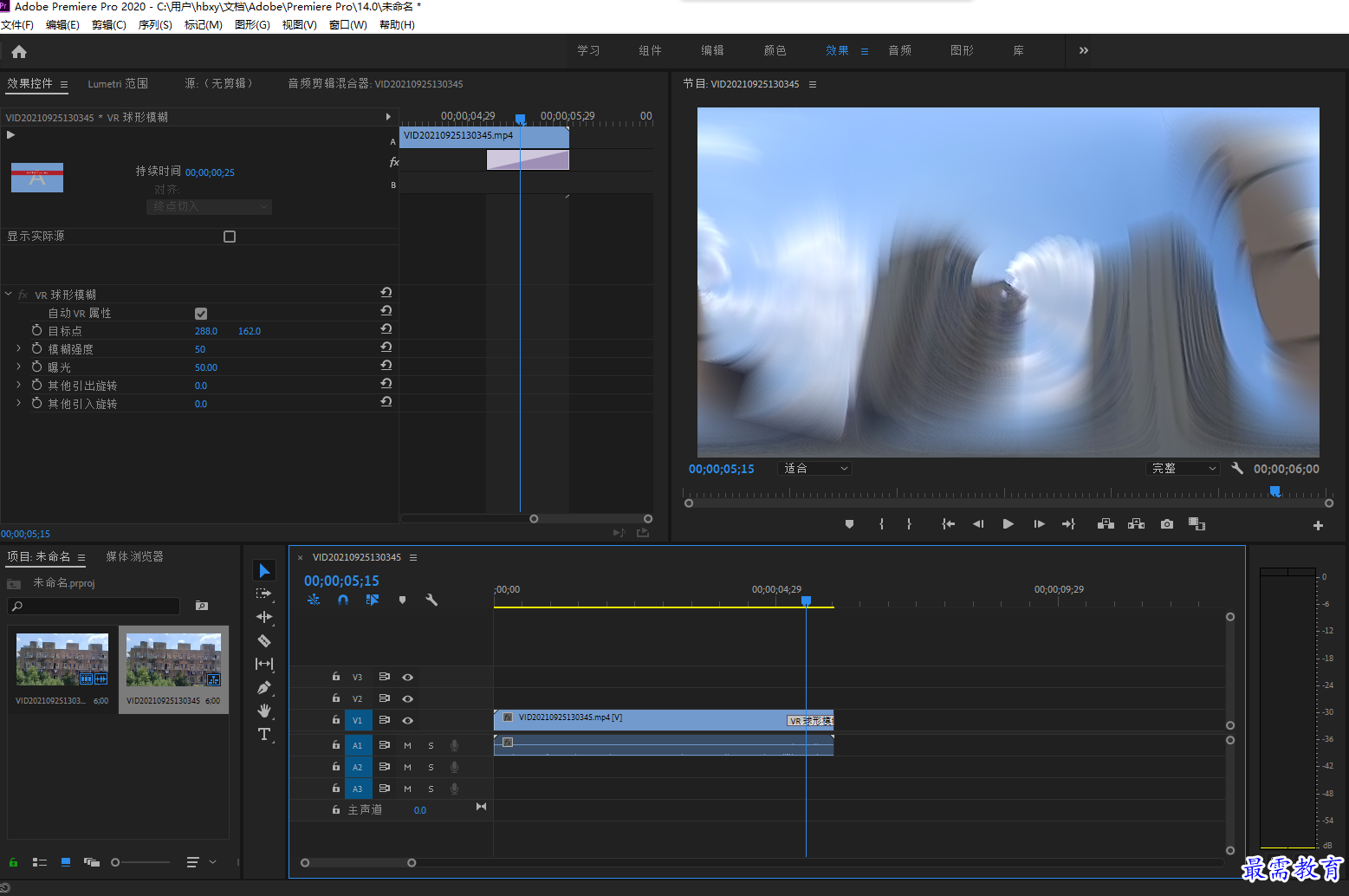Toggle linked selection in timeline
The height and width of the screenshot is (896, 1349).
click(373, 600)
